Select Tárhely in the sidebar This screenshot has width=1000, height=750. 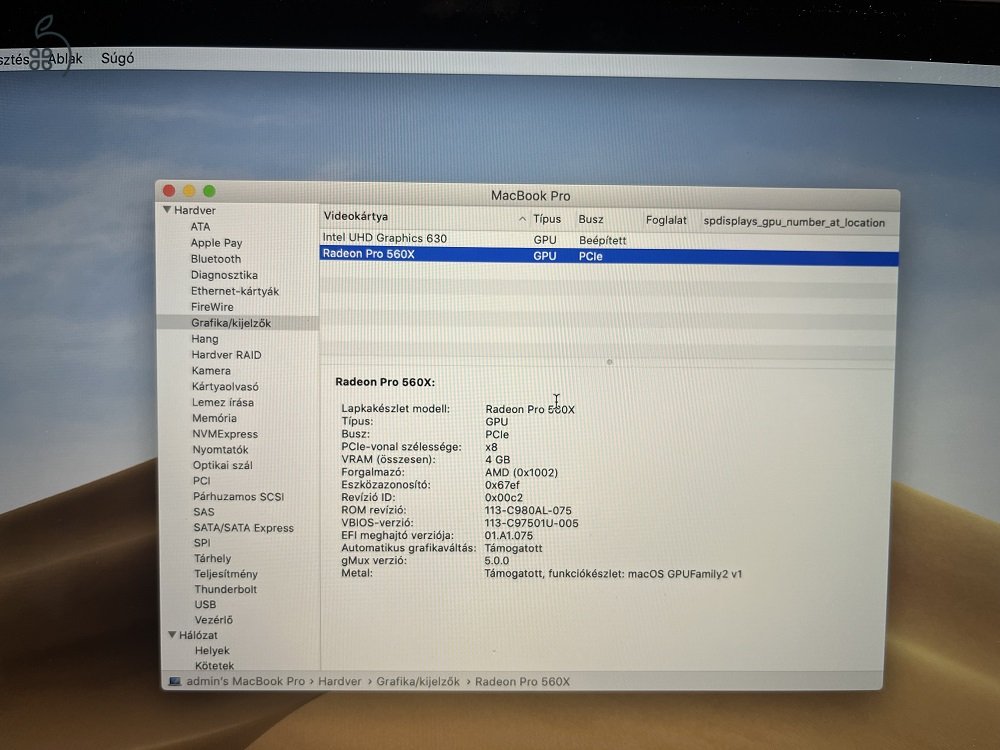point(212,558)
